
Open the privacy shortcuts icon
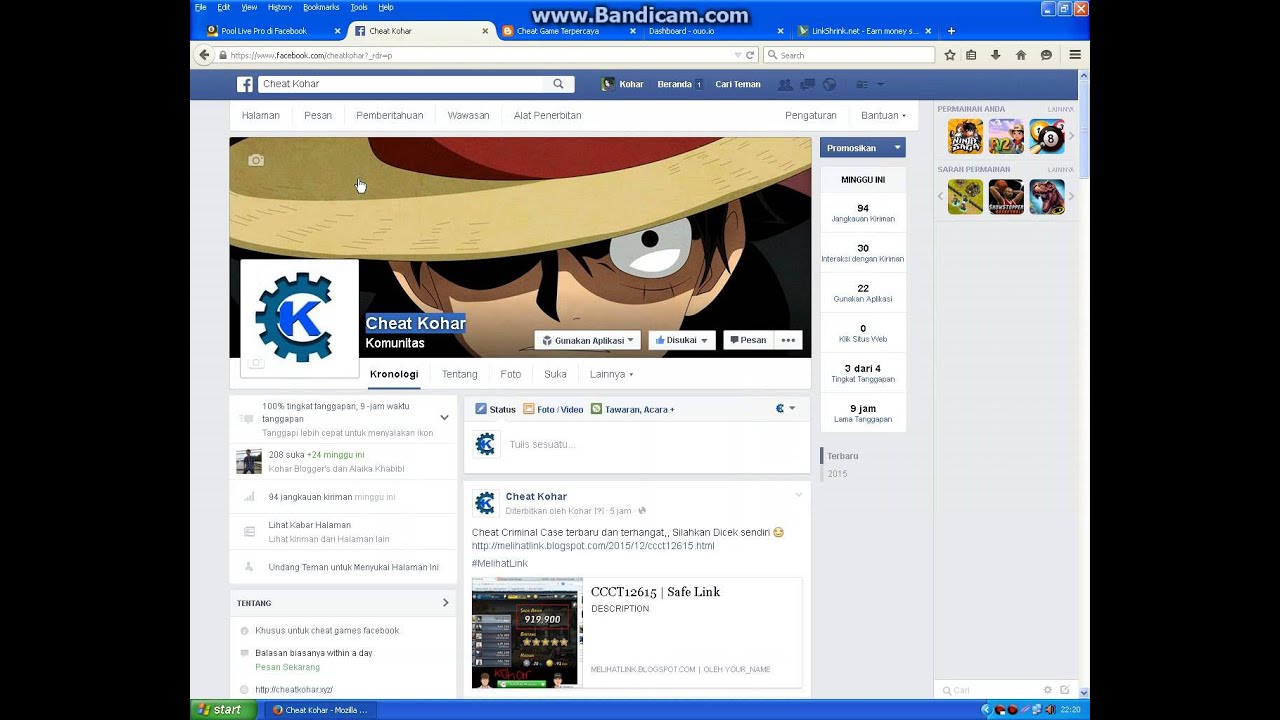click(860, 84)
